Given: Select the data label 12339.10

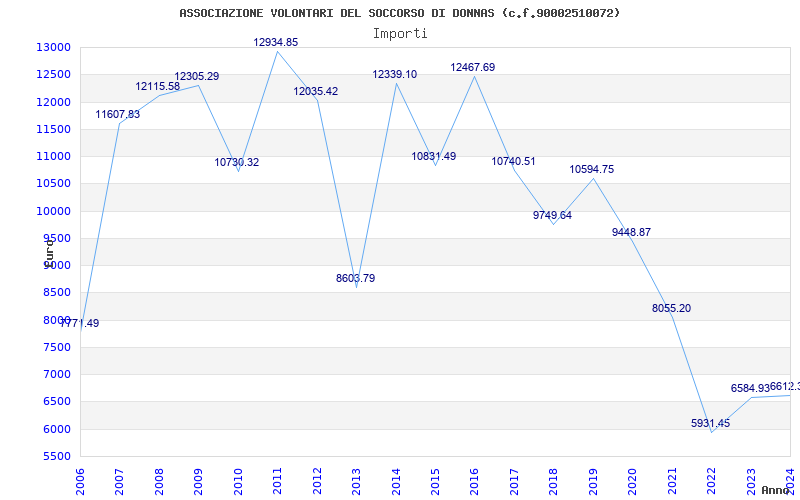Looking at the screenshot, I should click(x=395, y=74).
